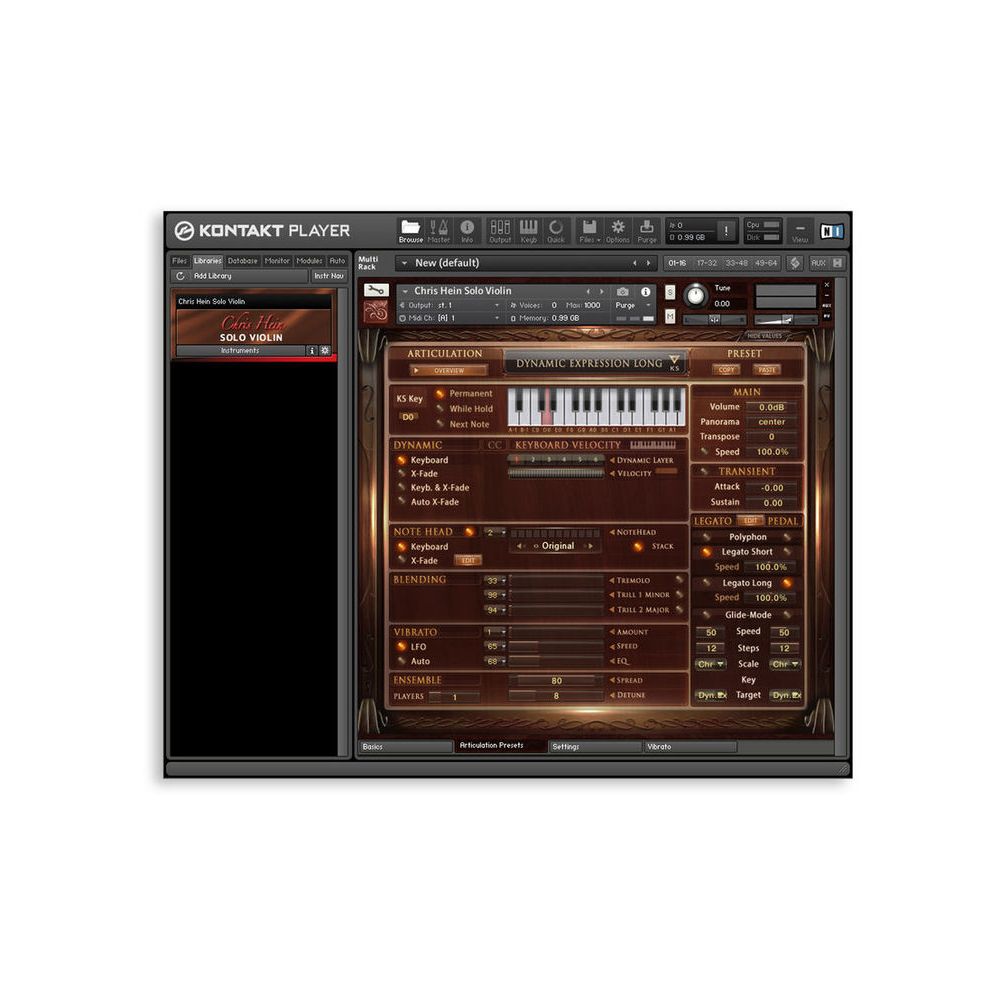Open the Settings tab at bottom

point(594,747)
